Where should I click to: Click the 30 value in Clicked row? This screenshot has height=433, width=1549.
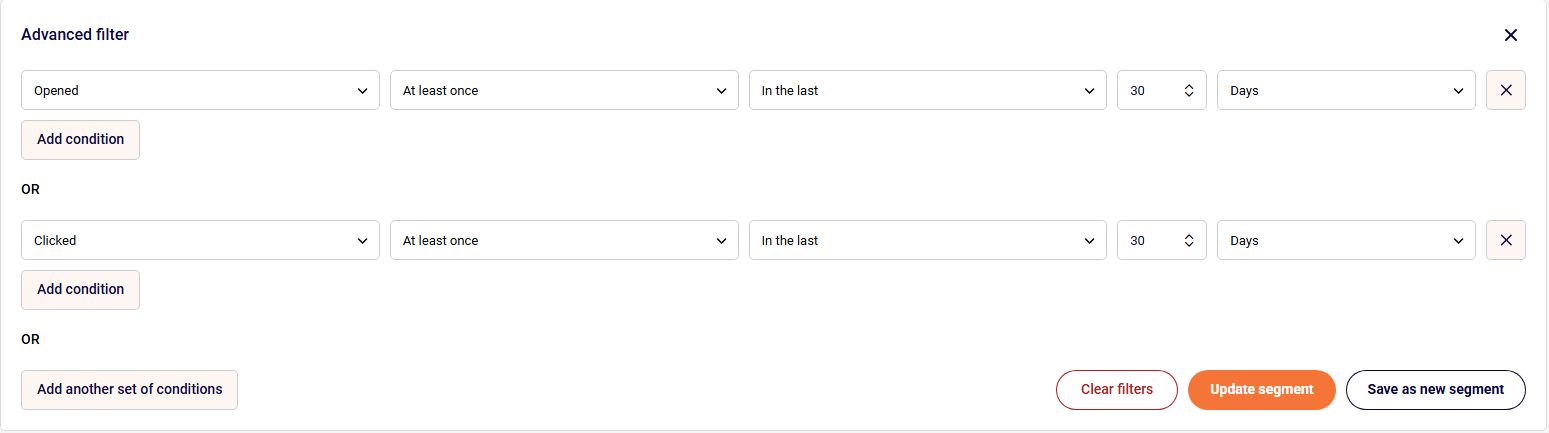1139,240
